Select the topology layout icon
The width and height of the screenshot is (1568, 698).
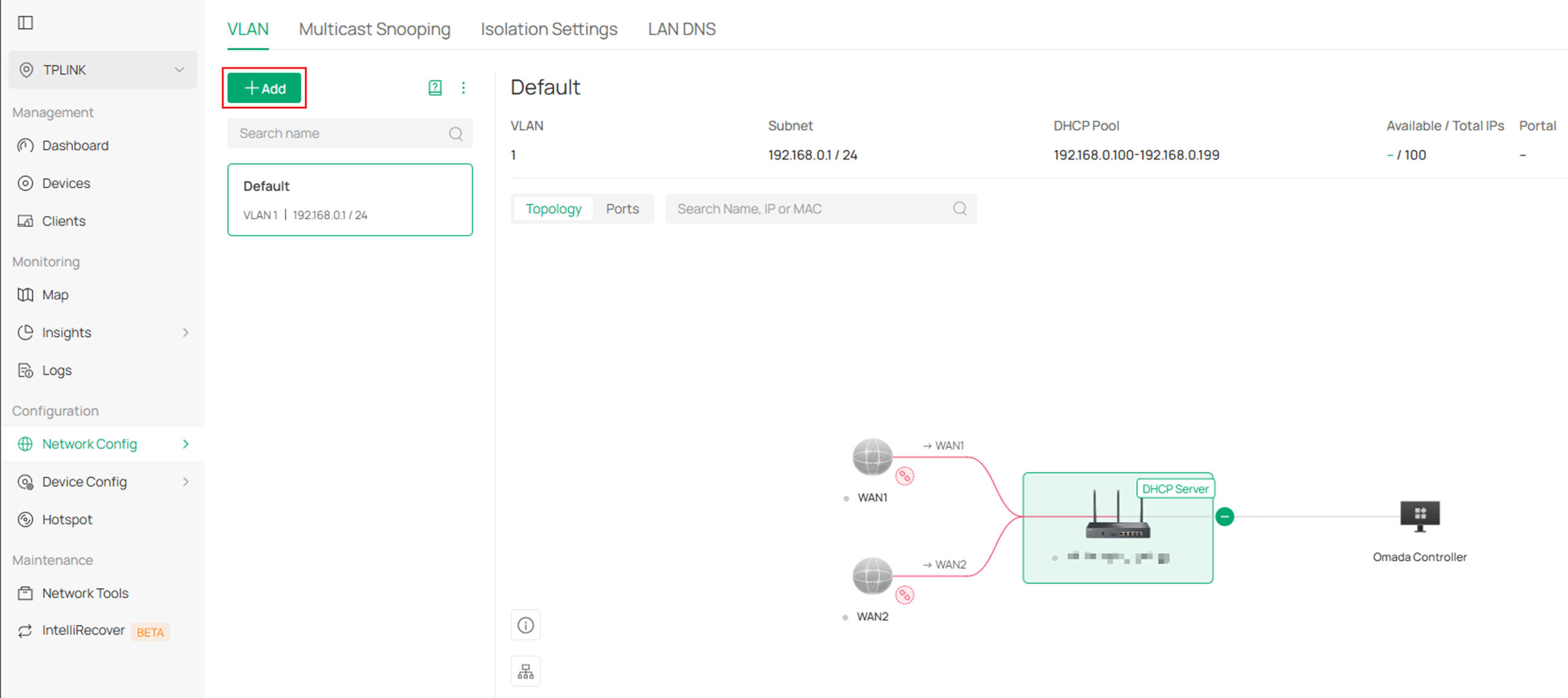pyautogui.click(x=525, y=671)
